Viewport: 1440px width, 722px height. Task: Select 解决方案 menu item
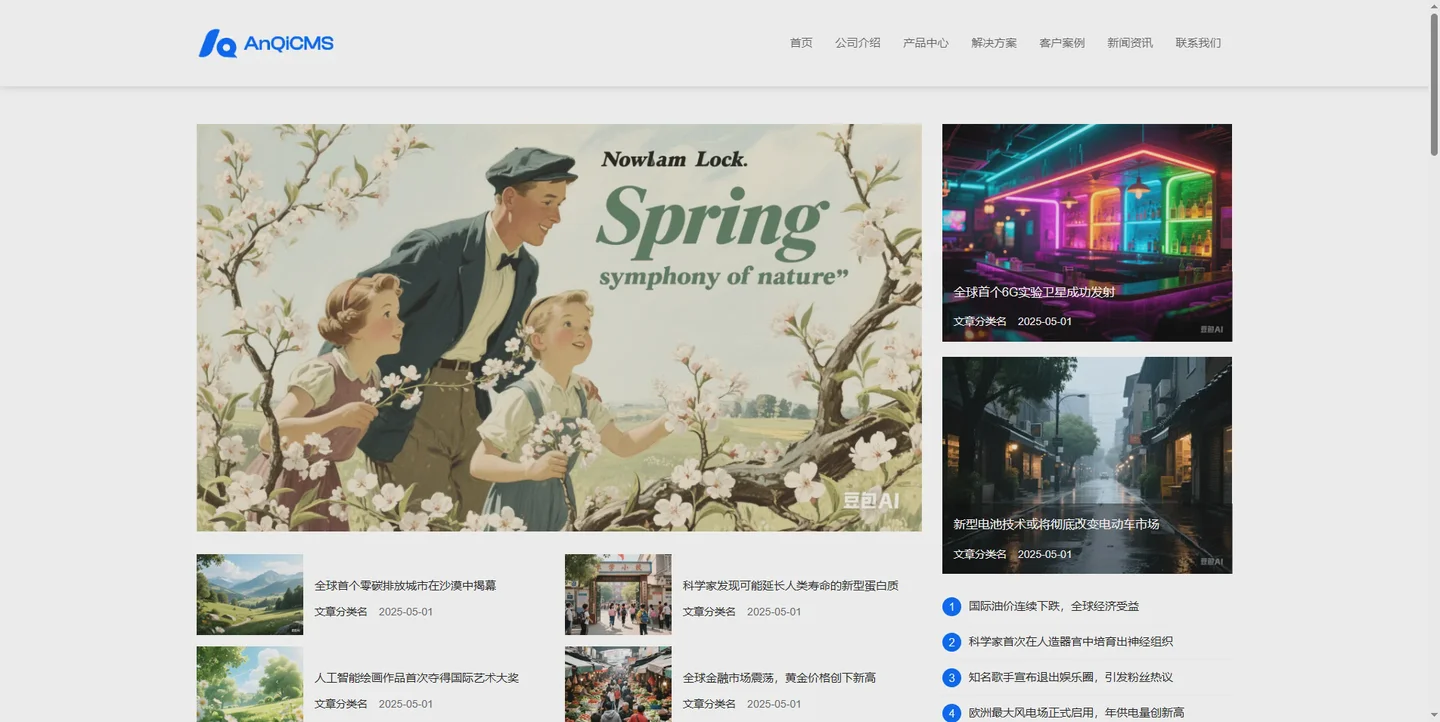pos(994,43)
